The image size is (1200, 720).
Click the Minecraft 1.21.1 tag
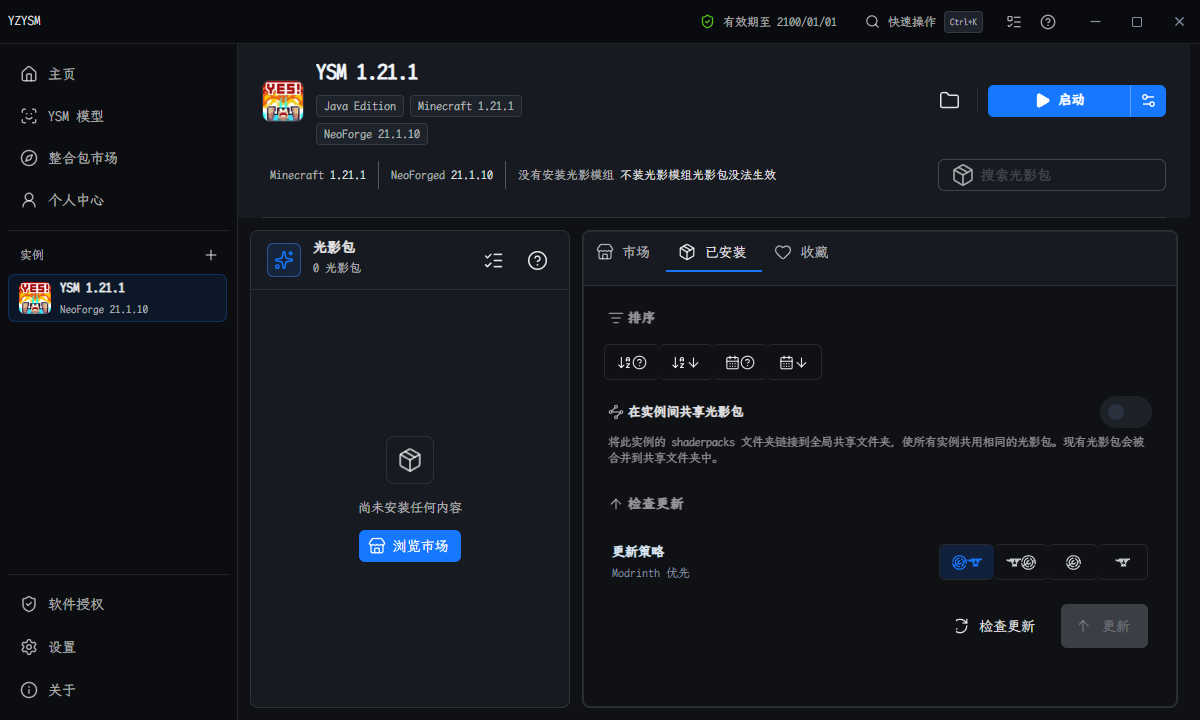466,106
